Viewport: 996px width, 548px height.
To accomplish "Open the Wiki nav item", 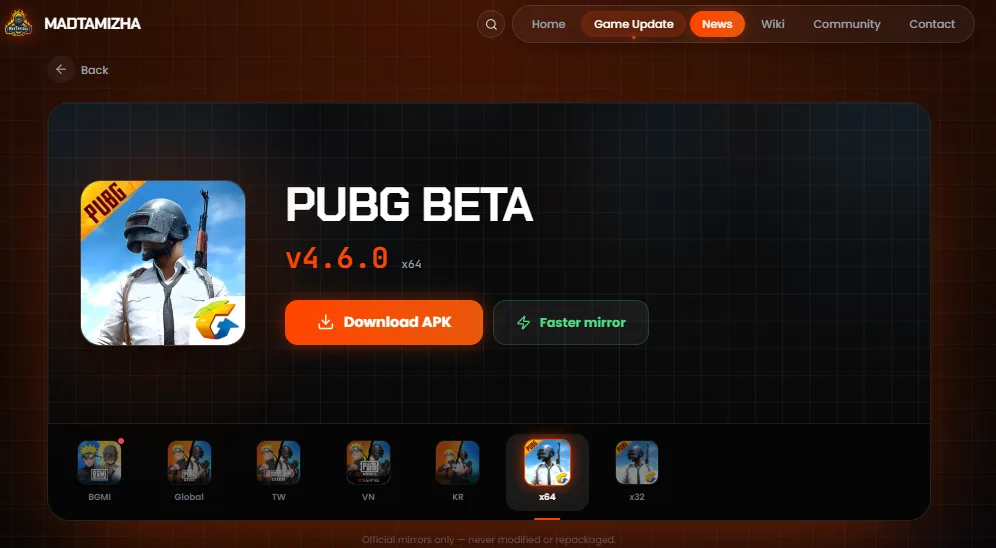I will click(x=772, y=24).
